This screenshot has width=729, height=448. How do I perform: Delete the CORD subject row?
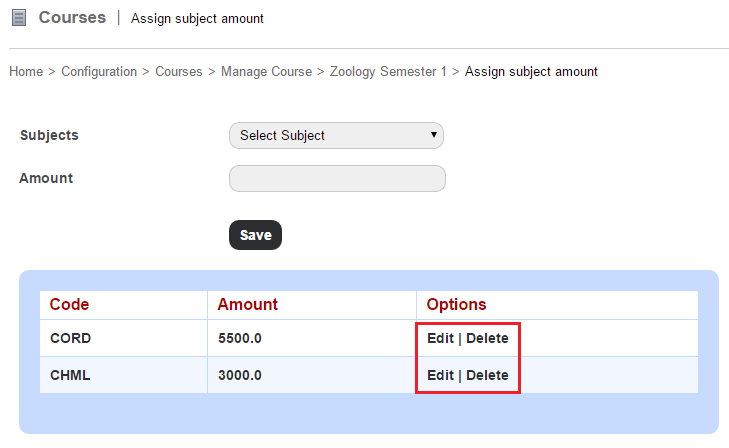[x=487, y=338]
